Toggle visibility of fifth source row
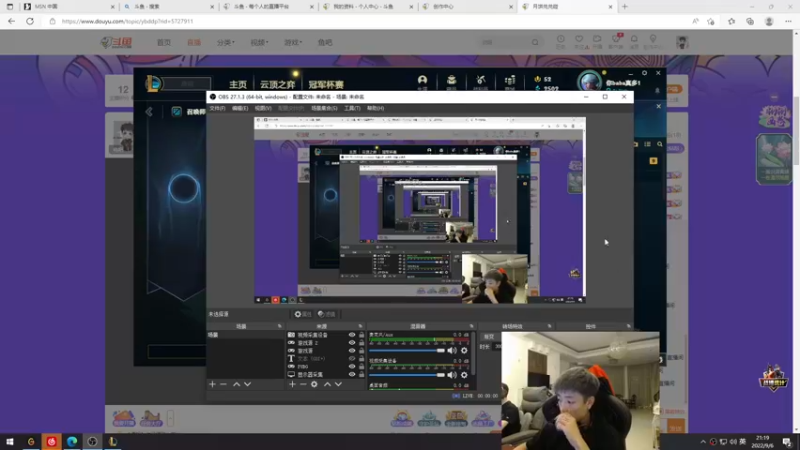 pos(352,366)
